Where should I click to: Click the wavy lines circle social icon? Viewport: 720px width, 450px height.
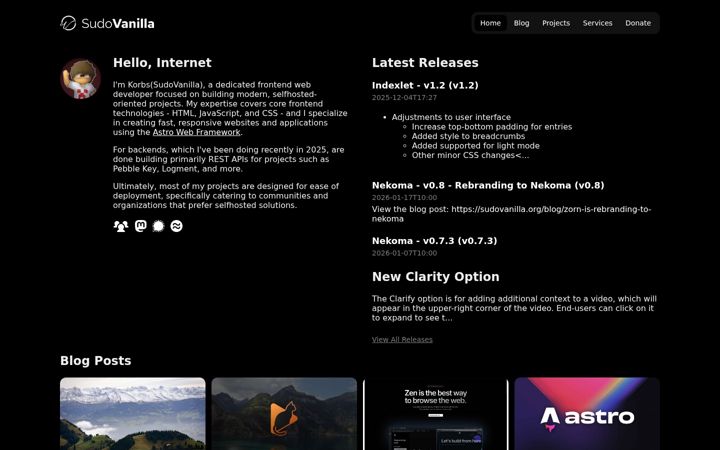click(176, 226)
